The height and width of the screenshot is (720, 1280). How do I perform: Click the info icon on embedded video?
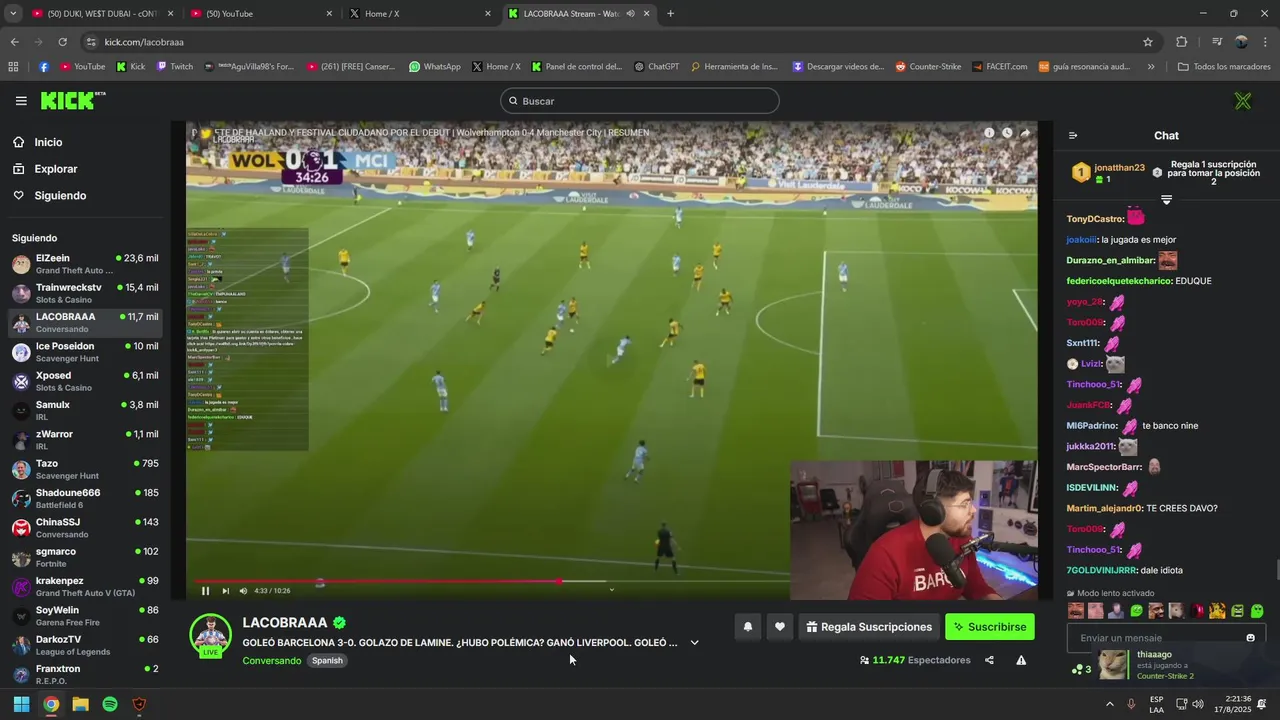point(989,133)
